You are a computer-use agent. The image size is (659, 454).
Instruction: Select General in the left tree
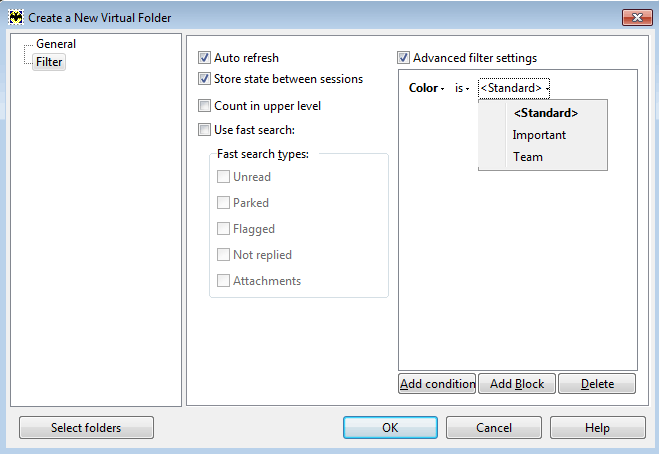coord(56,44)
